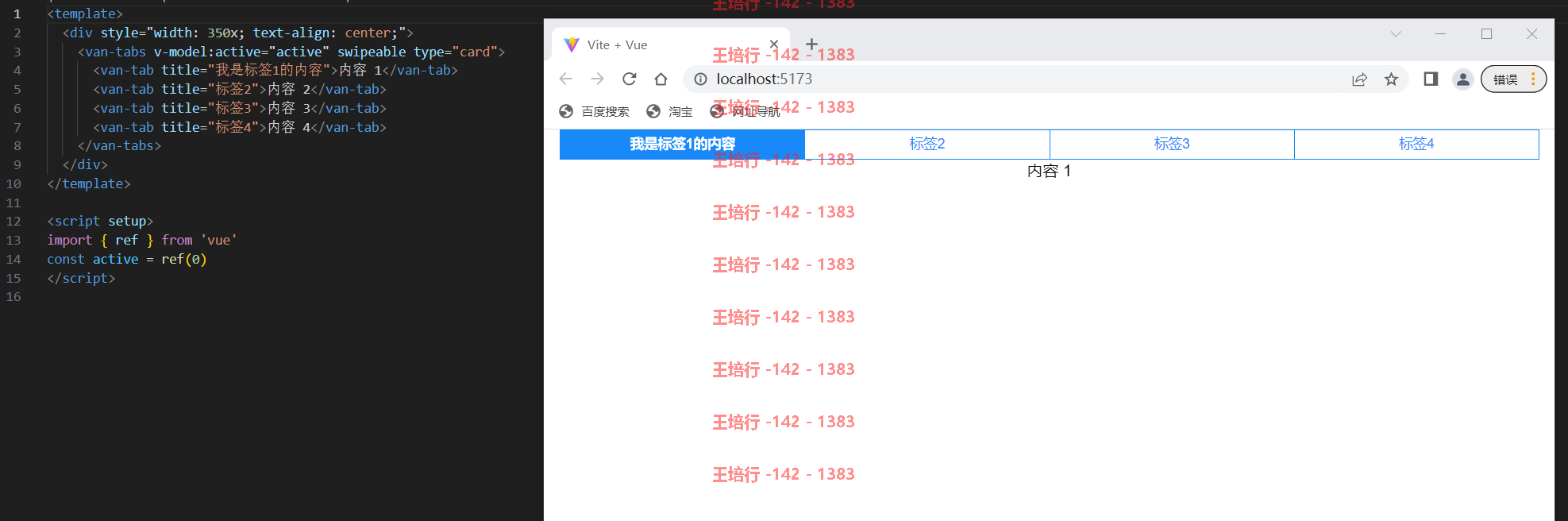Open the 淘宝 bookmark
This screenshot has width=1568, height=521.
[670, 111]
